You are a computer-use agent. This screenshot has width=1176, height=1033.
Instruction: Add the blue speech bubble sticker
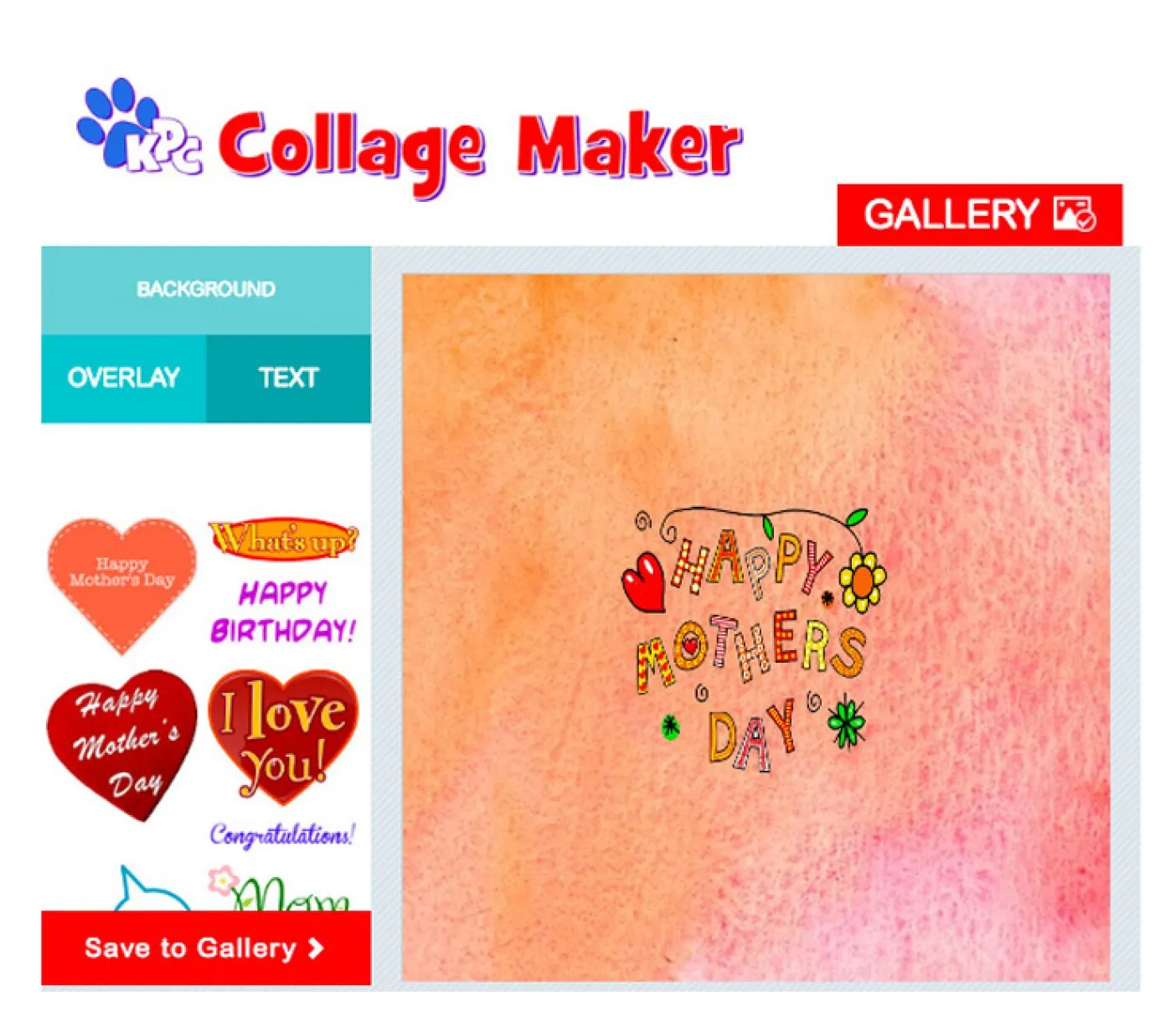pyautogui.click(x=152, y=889)
